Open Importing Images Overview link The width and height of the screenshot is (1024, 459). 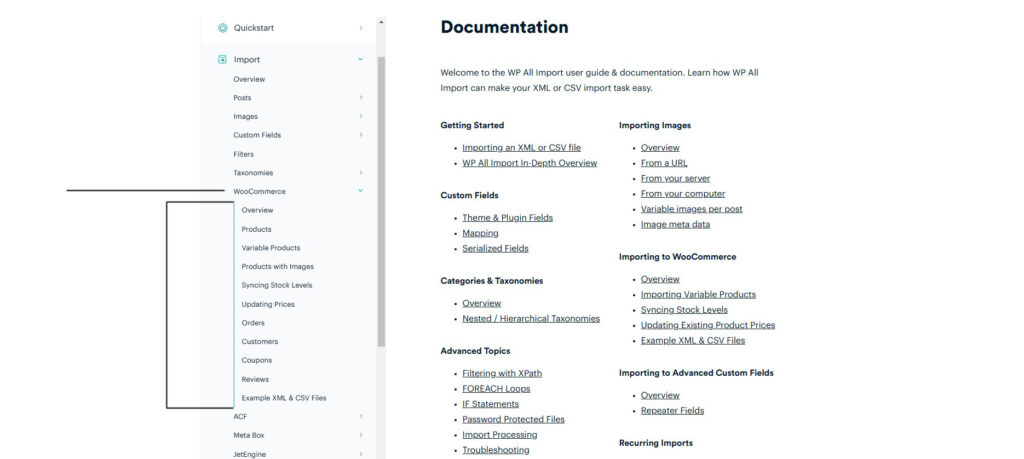pyautogui.click(x=660, y=148)
